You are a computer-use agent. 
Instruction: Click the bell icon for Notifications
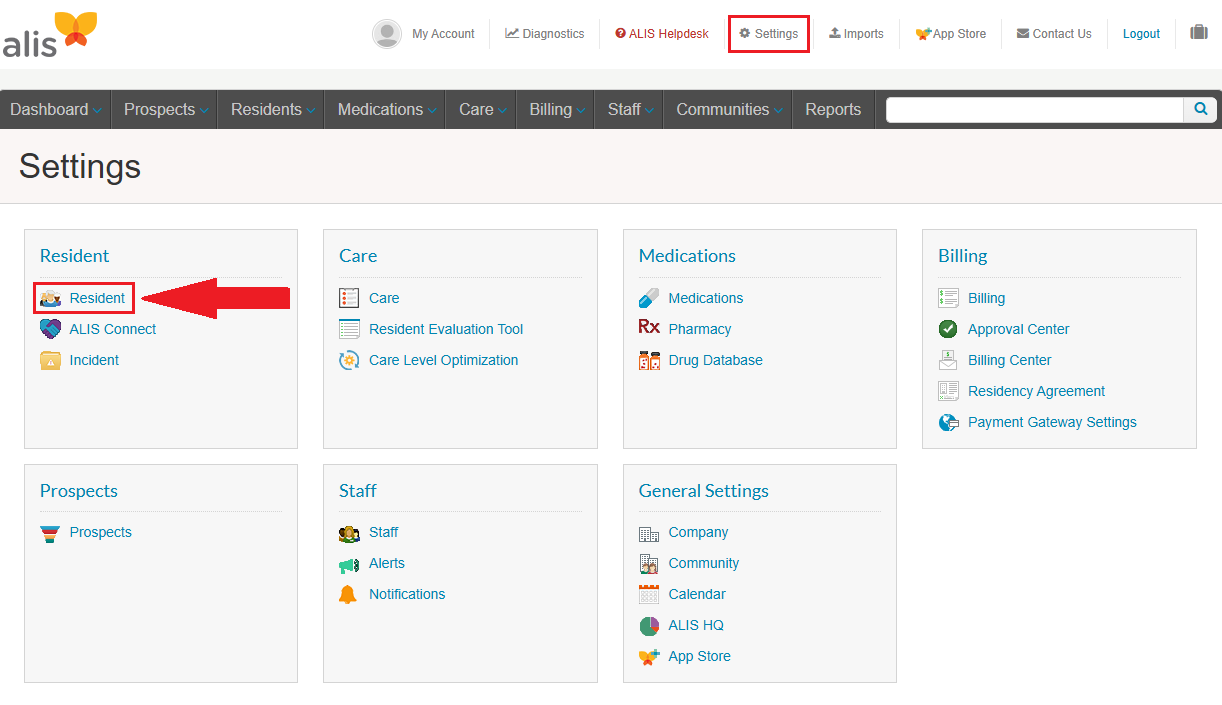[x=348, y=595]
